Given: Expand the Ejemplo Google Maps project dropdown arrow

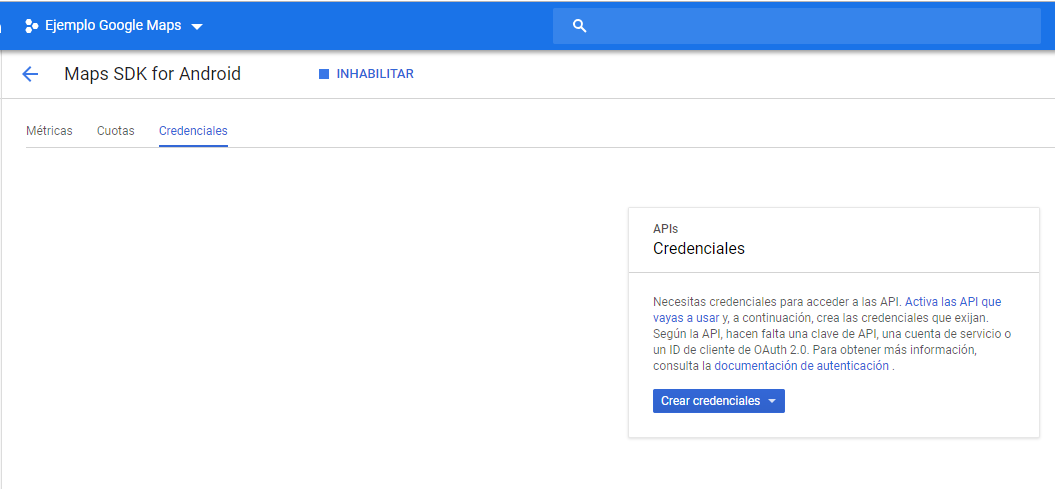Looking at the screenshot, I should (x=197, y=27).
